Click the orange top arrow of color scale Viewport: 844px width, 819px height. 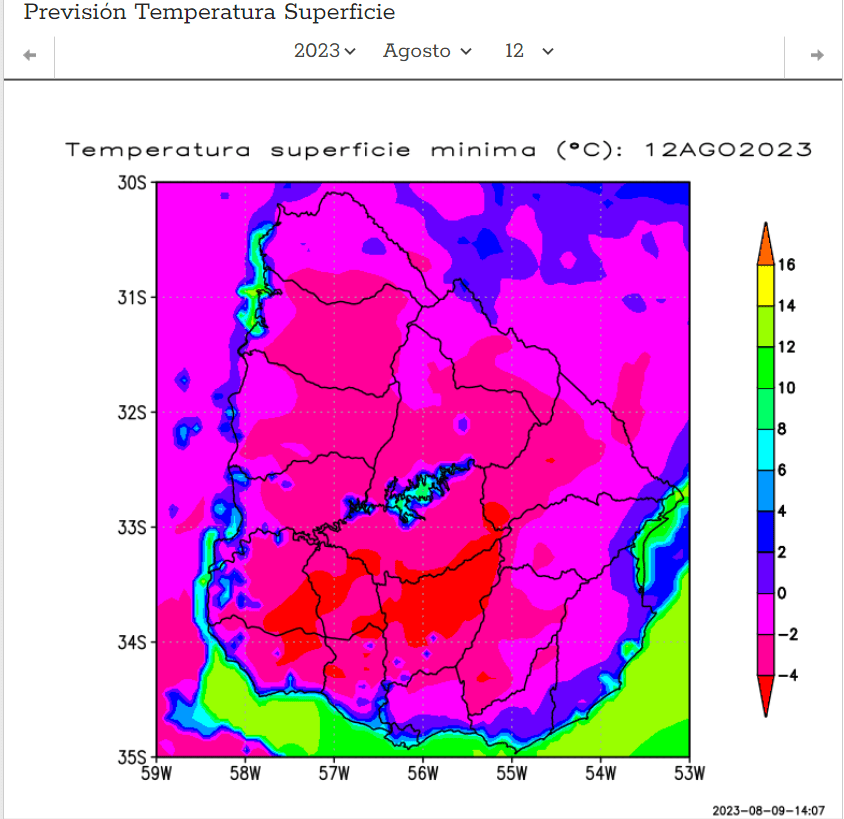pyautogui.click(x=765, y=244)
